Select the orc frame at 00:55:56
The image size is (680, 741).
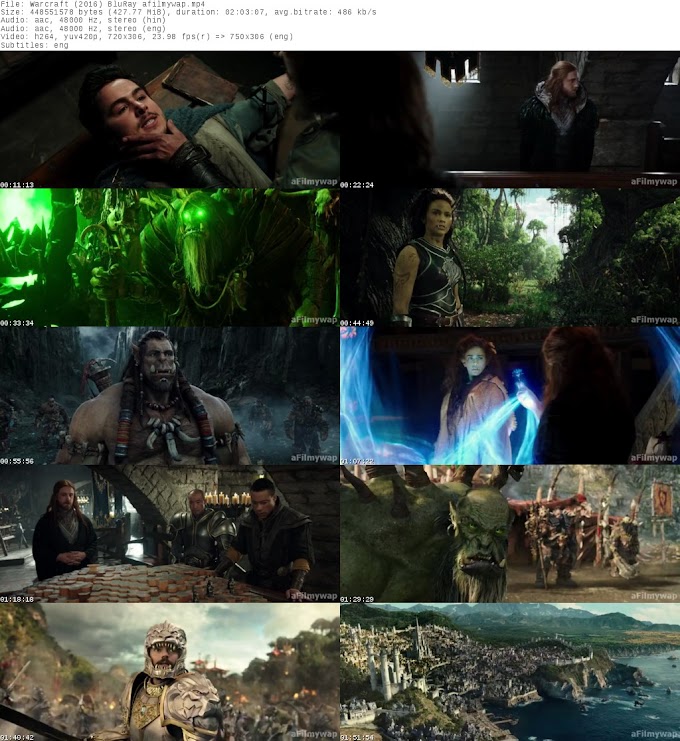[170, 396]
